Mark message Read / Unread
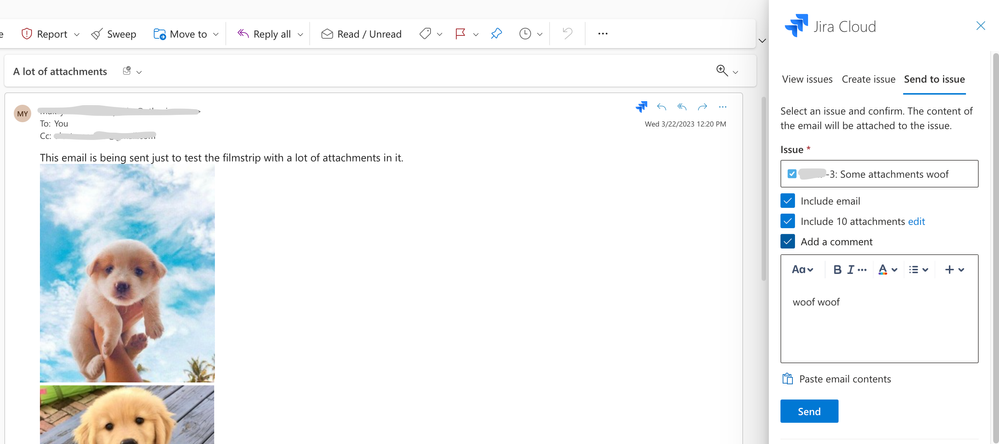Screen dimensions: 999x444 tap(361, 34)
